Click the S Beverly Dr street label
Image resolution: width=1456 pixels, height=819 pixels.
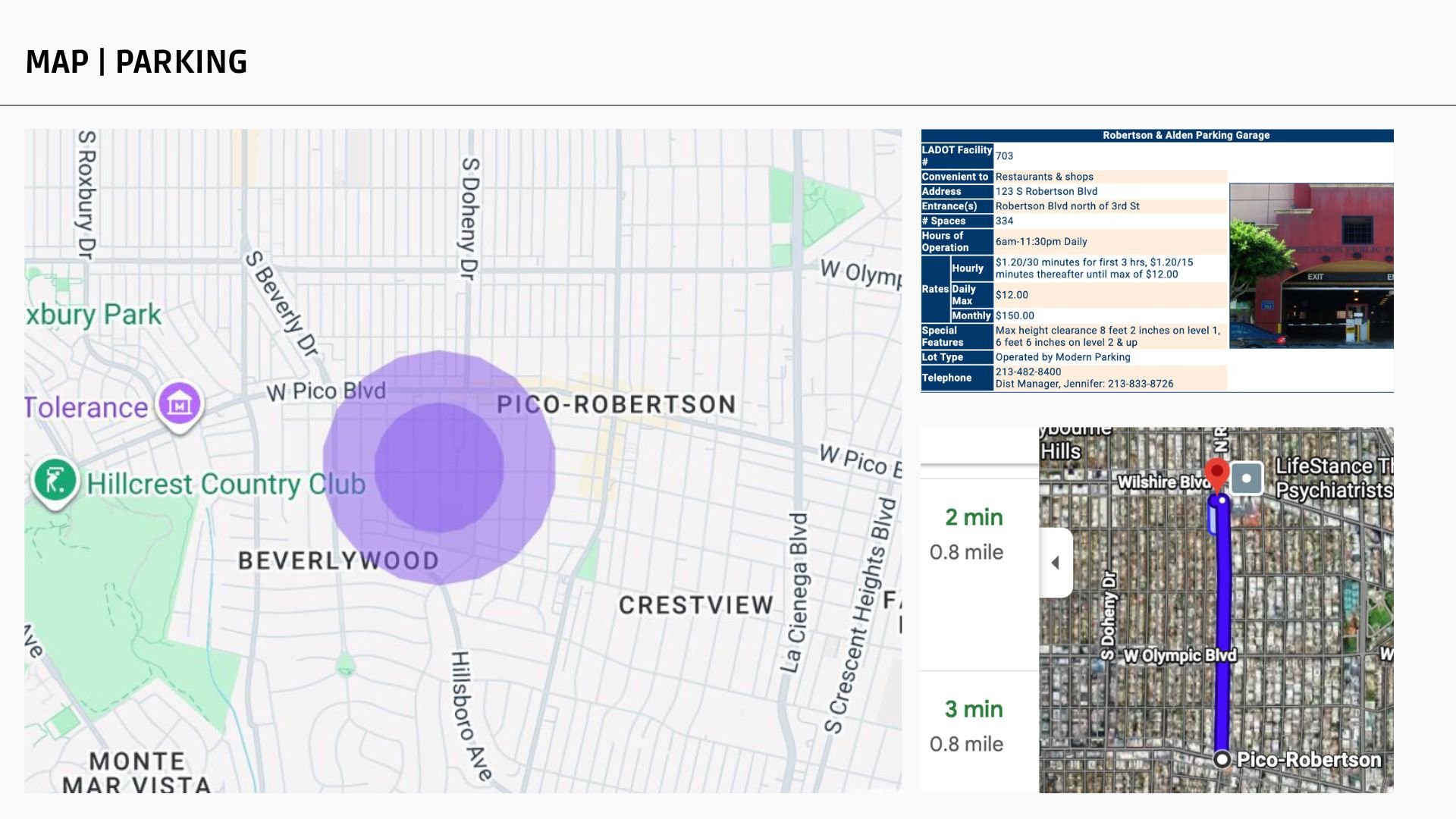tap(282, 303)
